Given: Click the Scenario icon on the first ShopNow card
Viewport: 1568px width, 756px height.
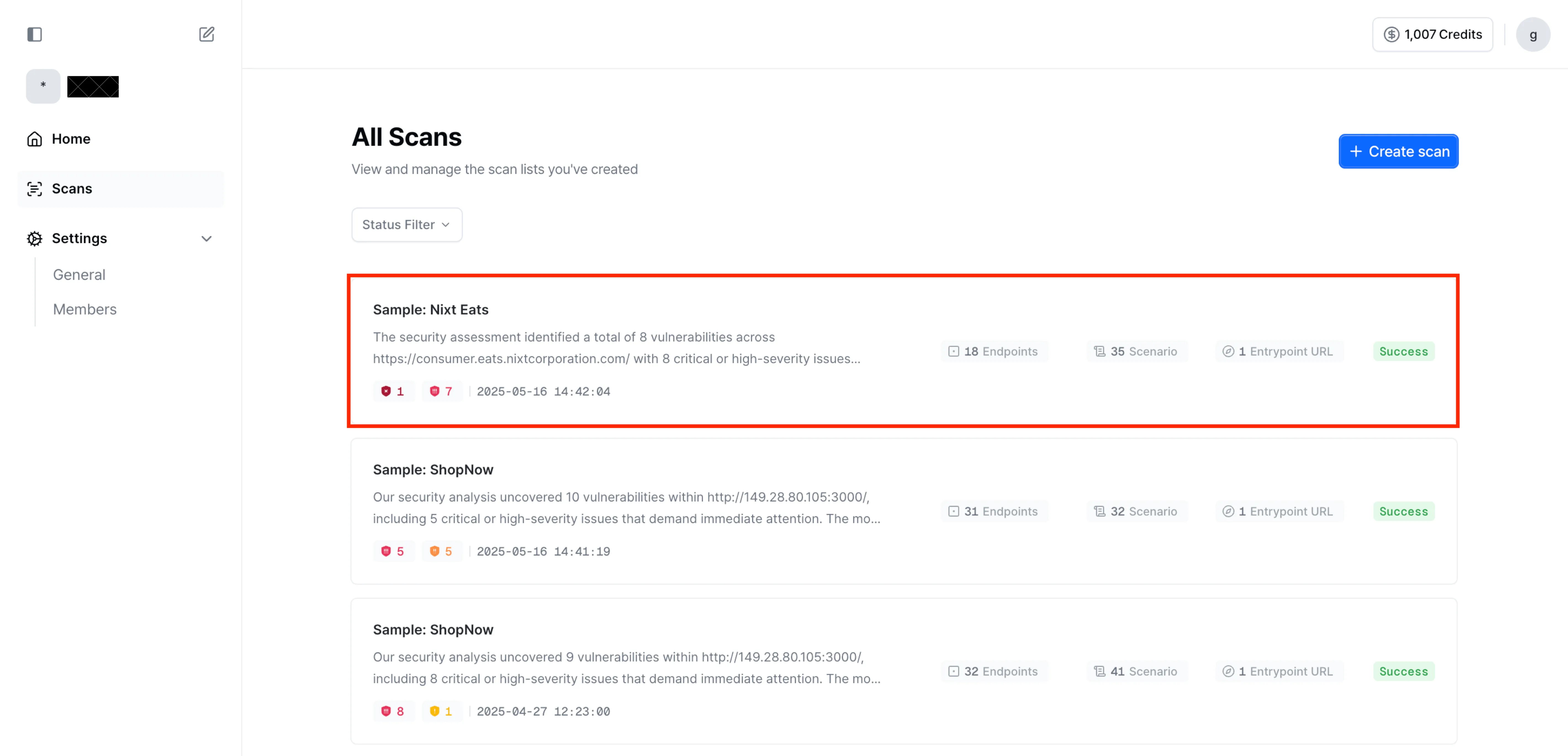Looking at the screenshot, I should click(x=1099, y=511).
